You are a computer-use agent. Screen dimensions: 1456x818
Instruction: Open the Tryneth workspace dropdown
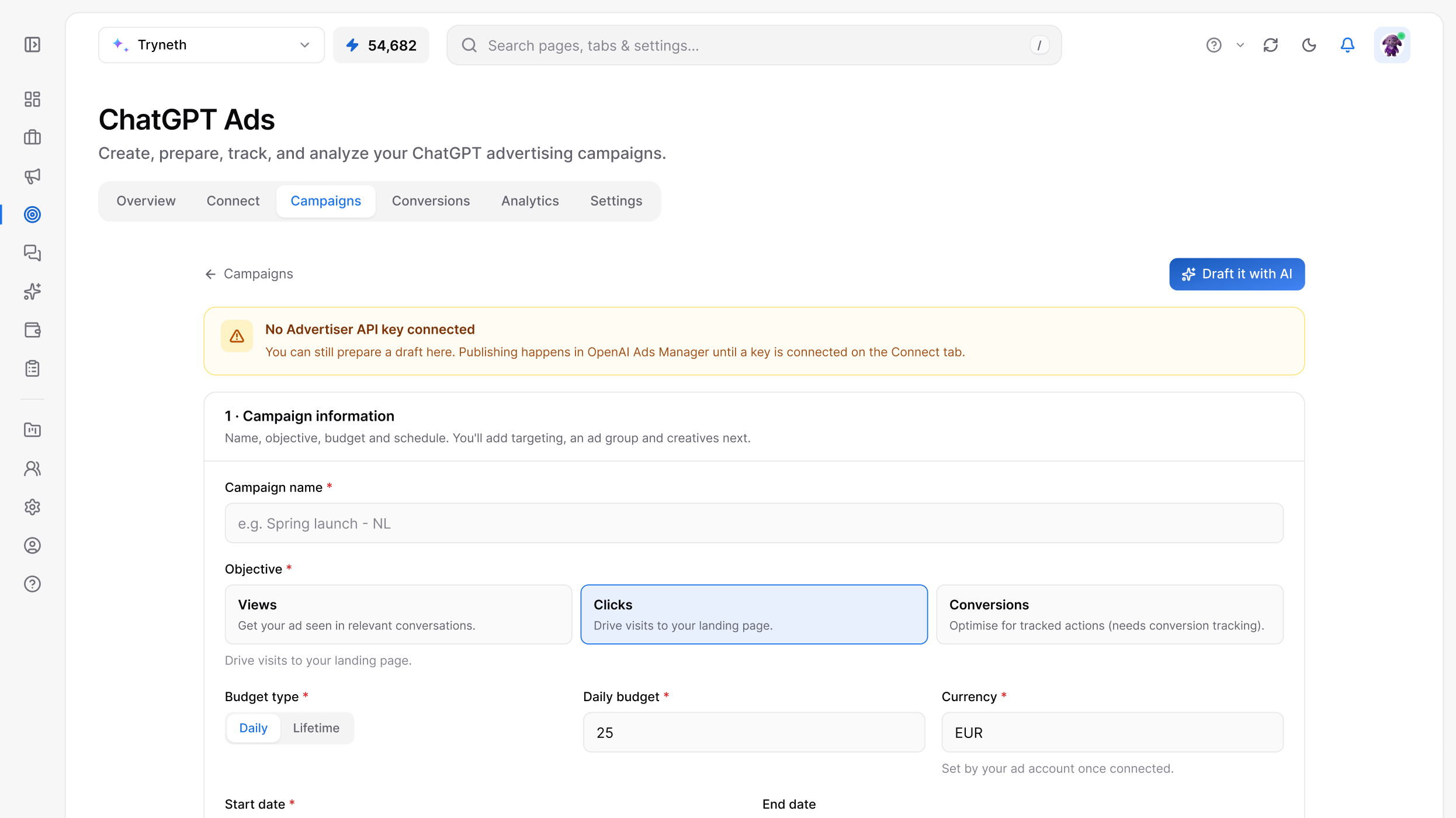coord(212,45)
